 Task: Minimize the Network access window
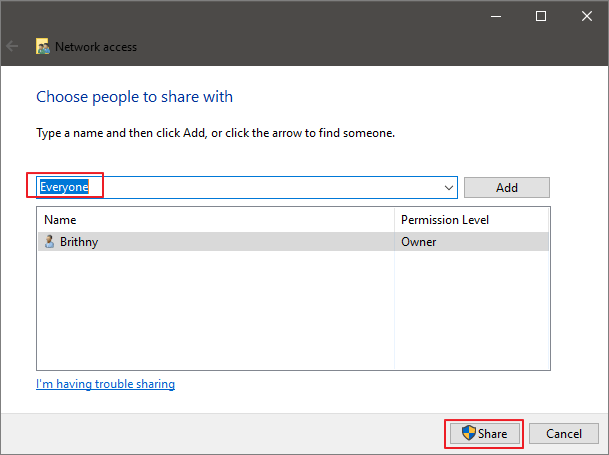pos(495,16)
